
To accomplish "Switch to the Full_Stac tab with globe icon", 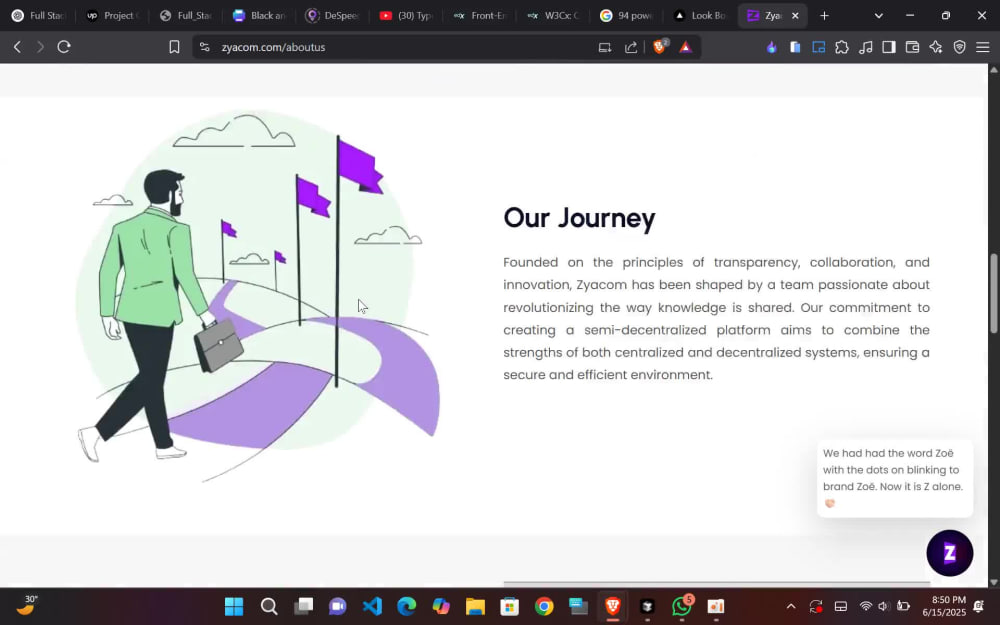I will pyautogui.click(x=186, y=15).
